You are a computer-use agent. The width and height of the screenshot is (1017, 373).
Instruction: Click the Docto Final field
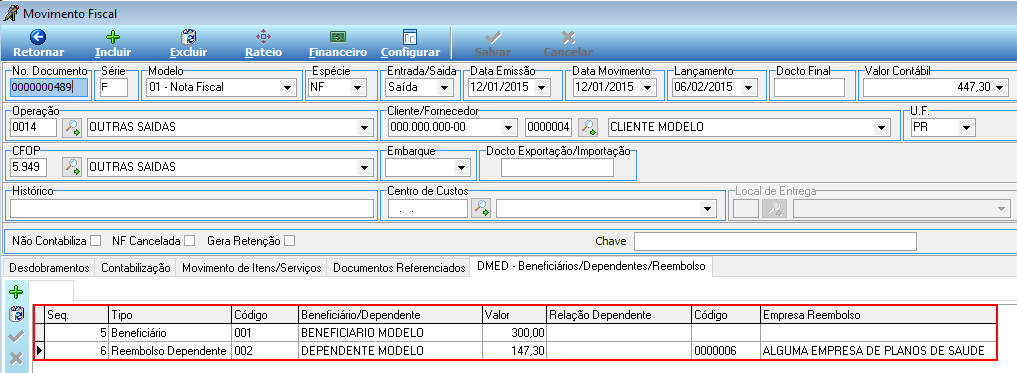tap(809, 88)
